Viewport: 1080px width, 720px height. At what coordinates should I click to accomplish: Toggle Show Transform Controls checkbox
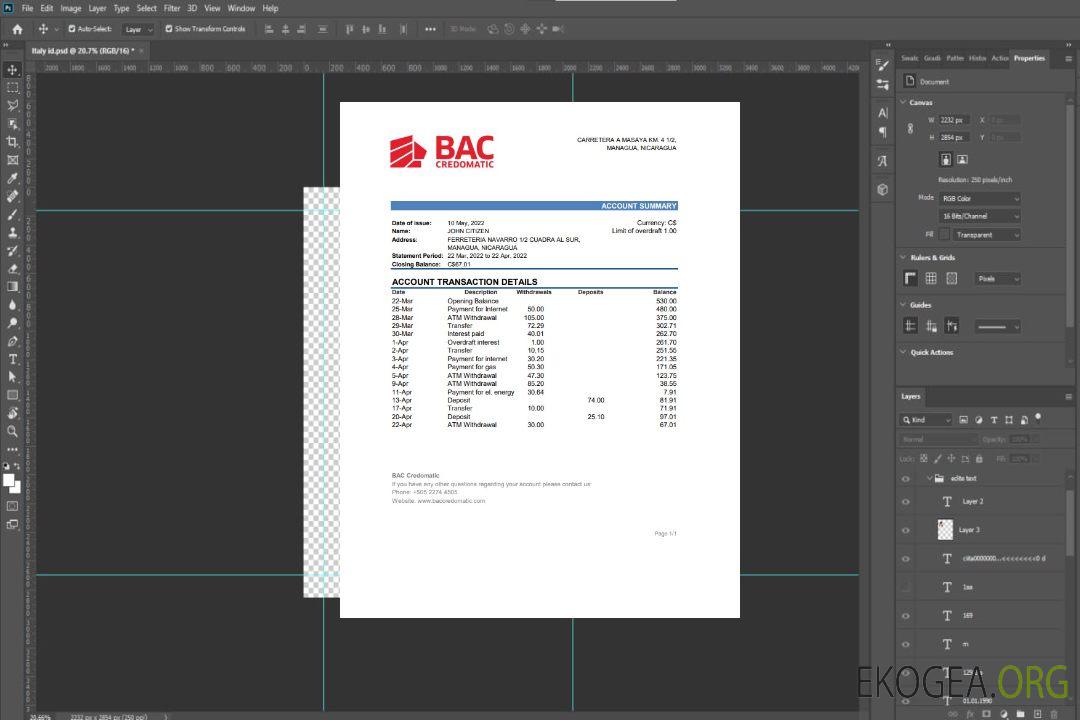point(169,29)
